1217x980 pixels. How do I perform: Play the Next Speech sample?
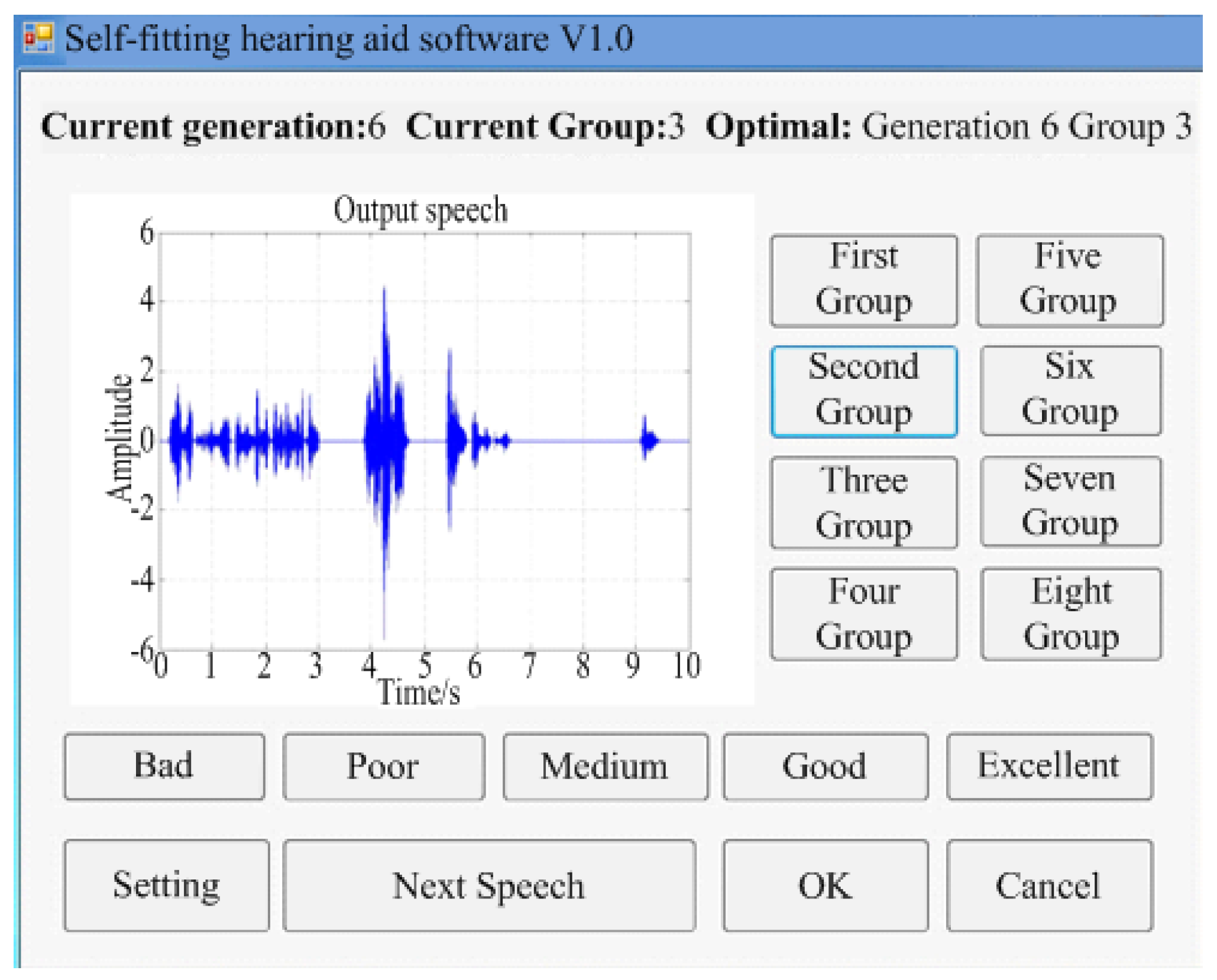(x=488, y=885)
